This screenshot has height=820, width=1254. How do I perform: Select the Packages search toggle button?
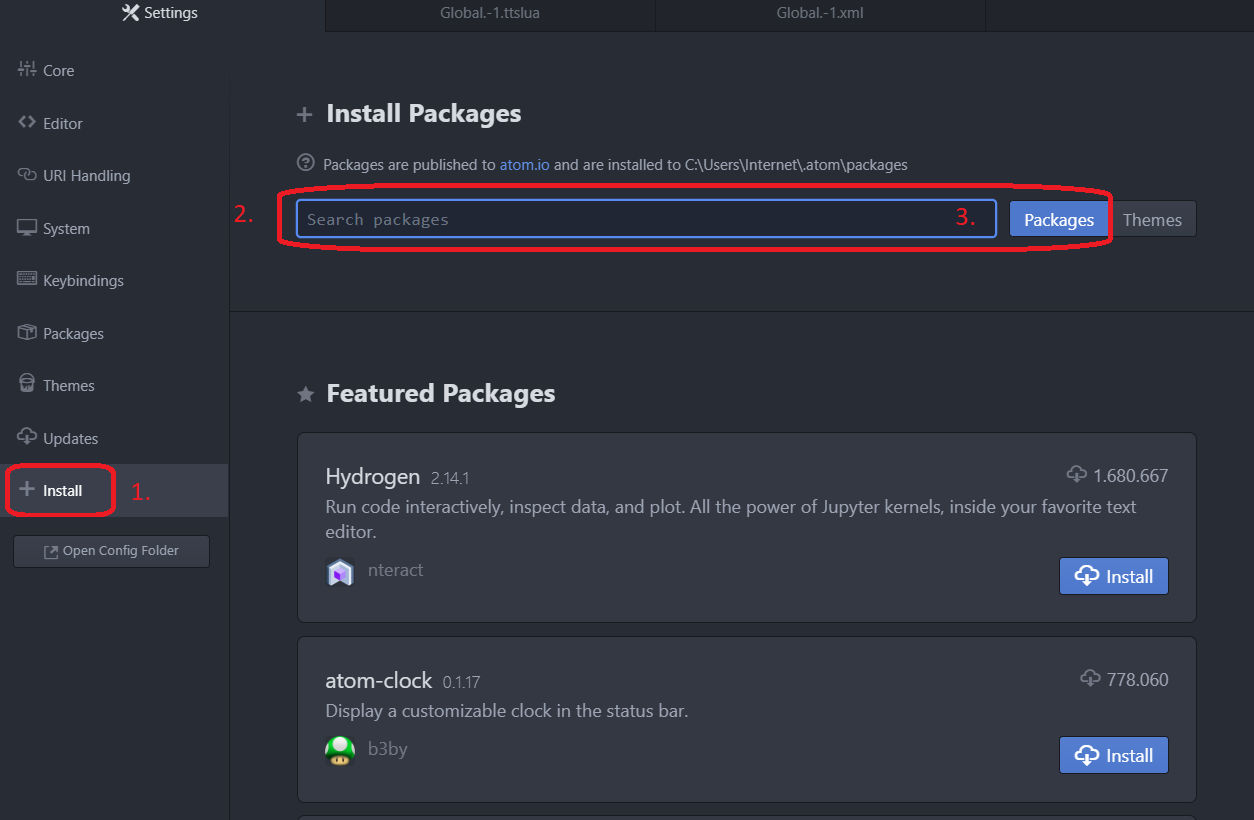(1058, 220)
